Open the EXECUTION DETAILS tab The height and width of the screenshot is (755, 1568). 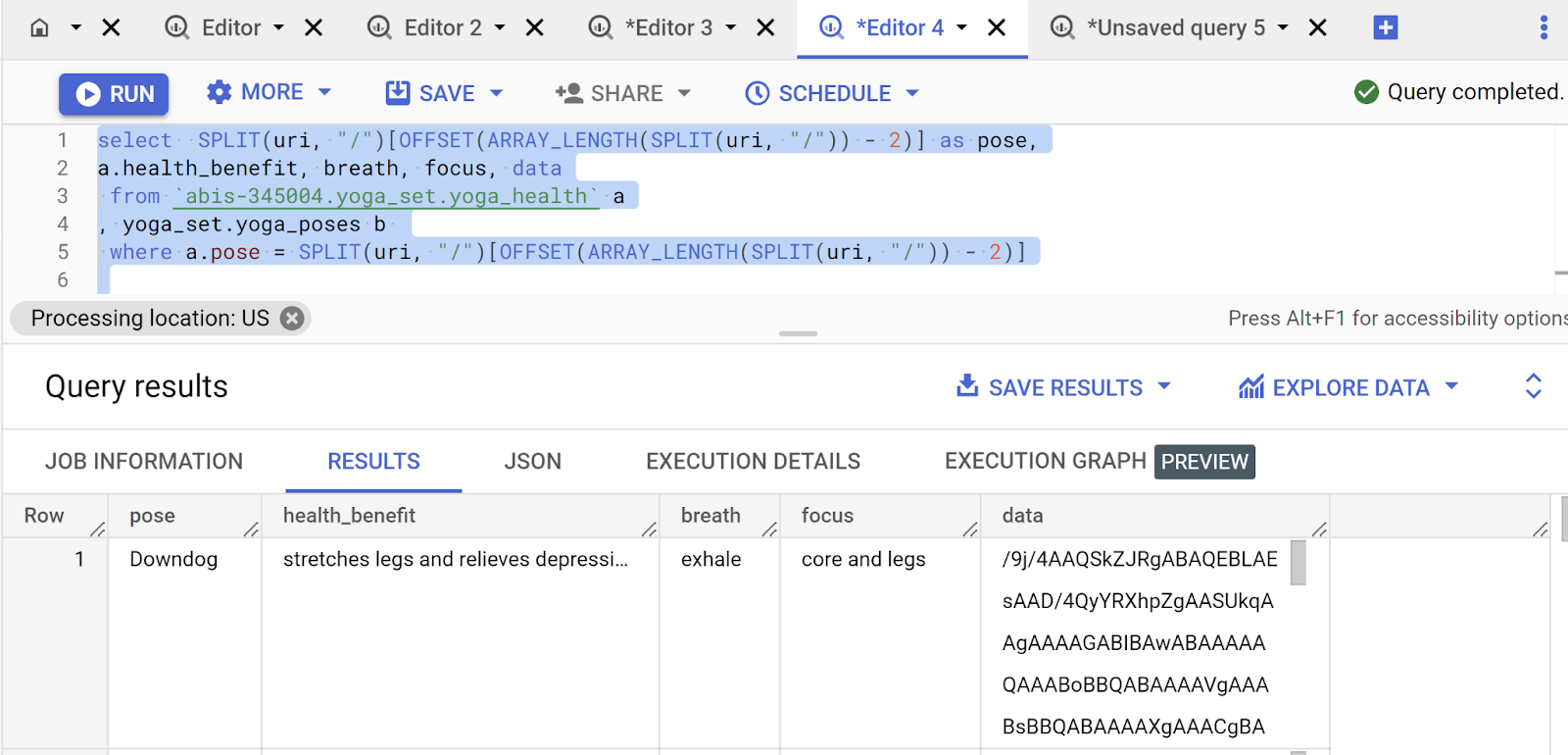click(753, 461)
